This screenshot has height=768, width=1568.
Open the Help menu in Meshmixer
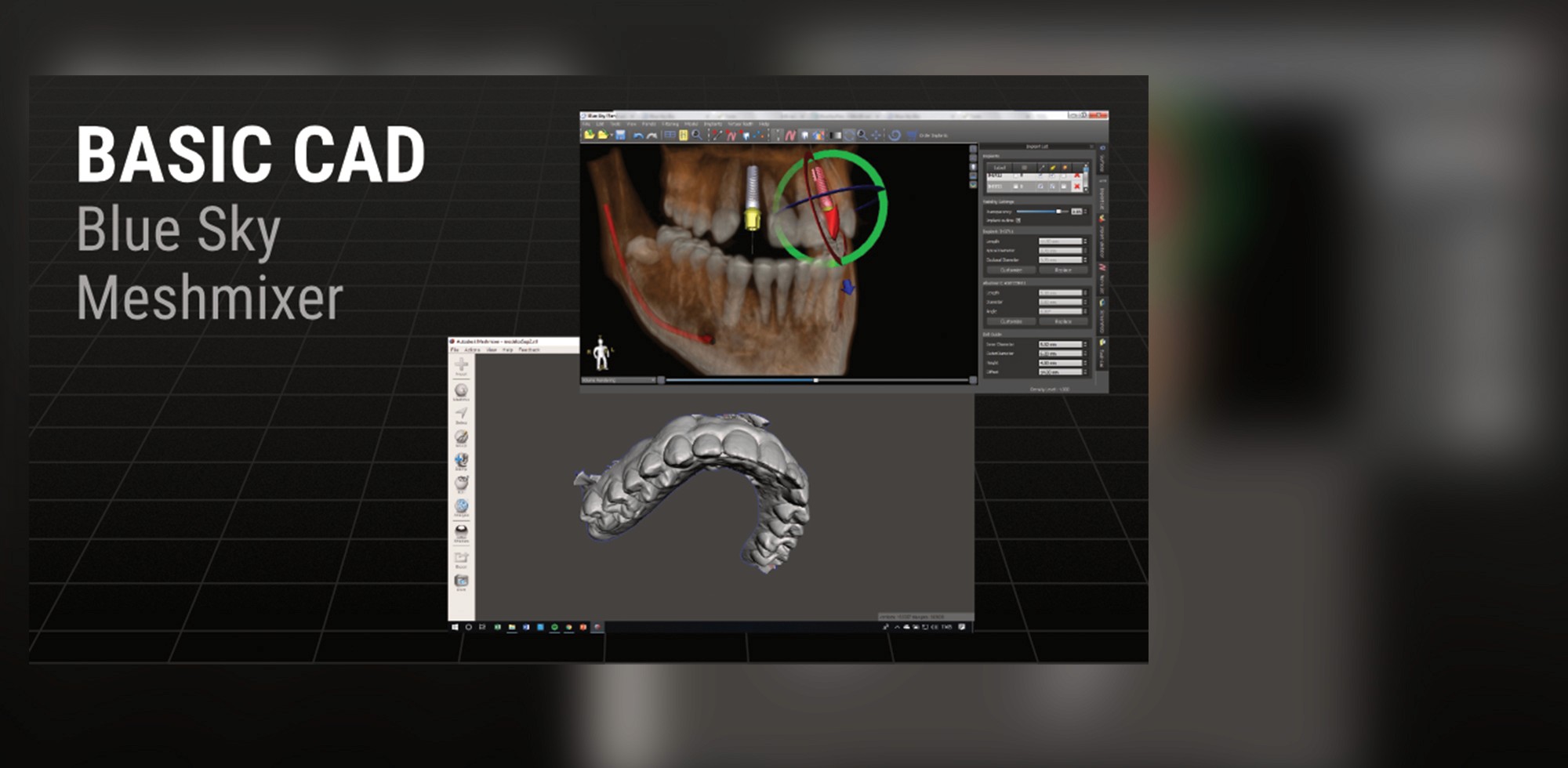(x=507, y=350)
